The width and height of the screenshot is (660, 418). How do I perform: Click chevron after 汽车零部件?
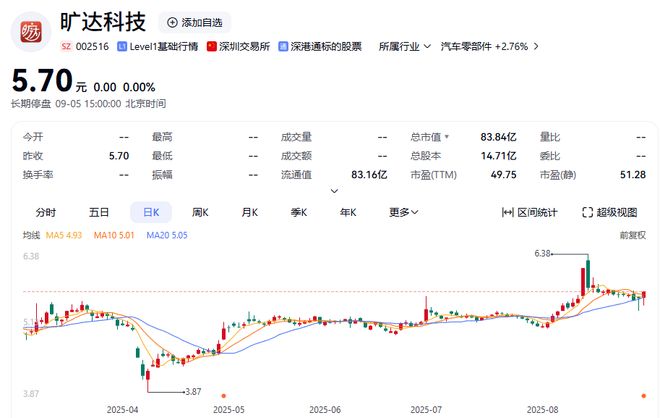pyautogui.click(x=536, y=46)
